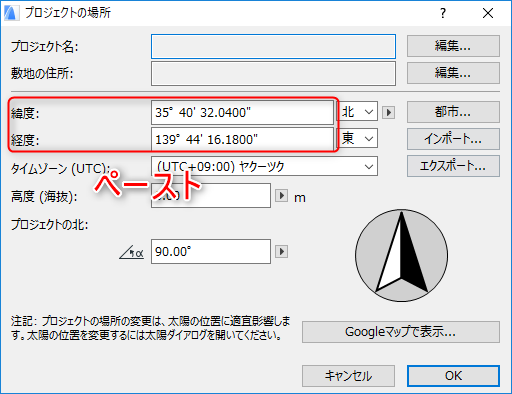
Task: Confirm with the OK button
Action: (x=453, y=376)
